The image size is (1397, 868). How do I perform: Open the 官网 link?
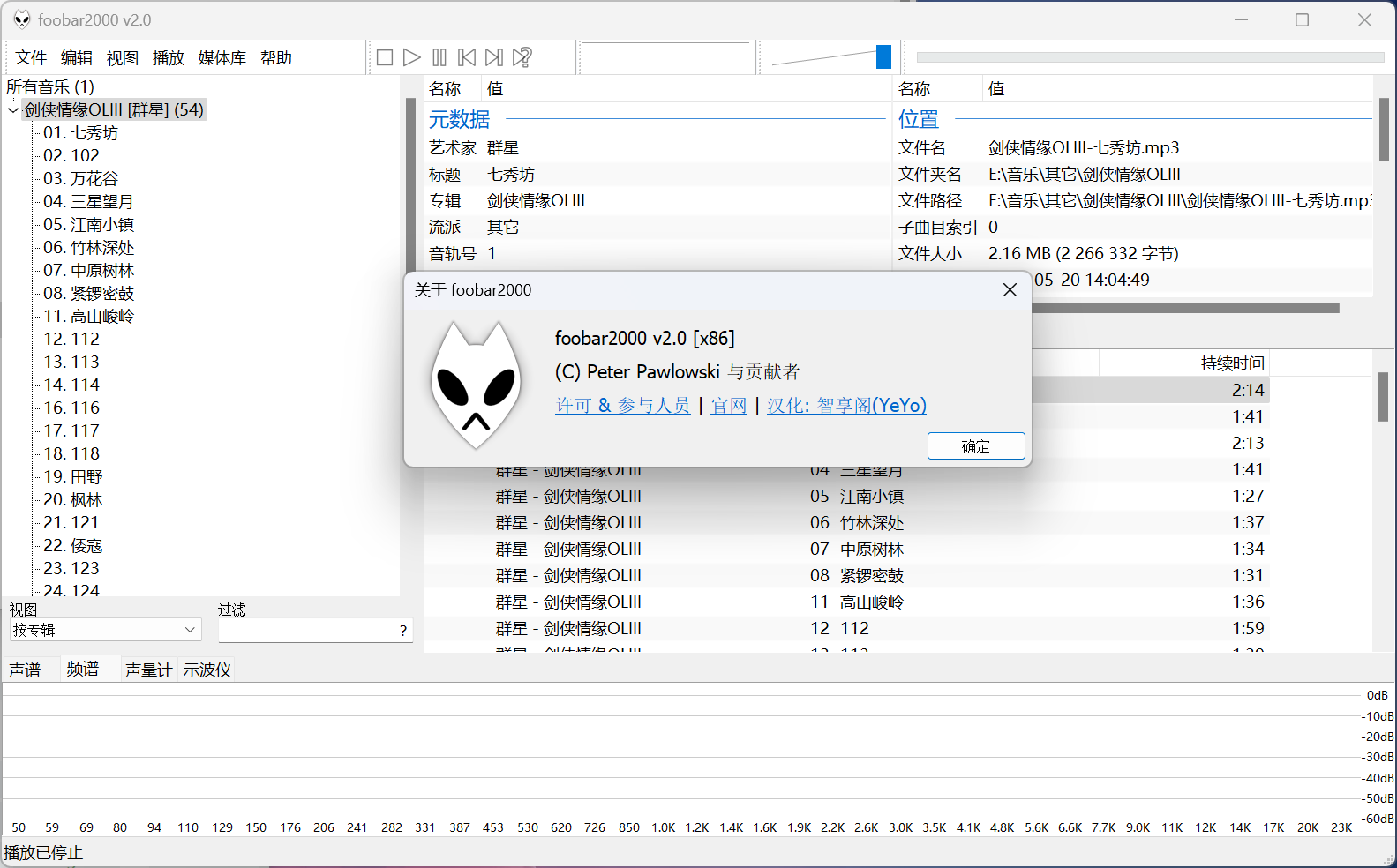click(729, 406)
